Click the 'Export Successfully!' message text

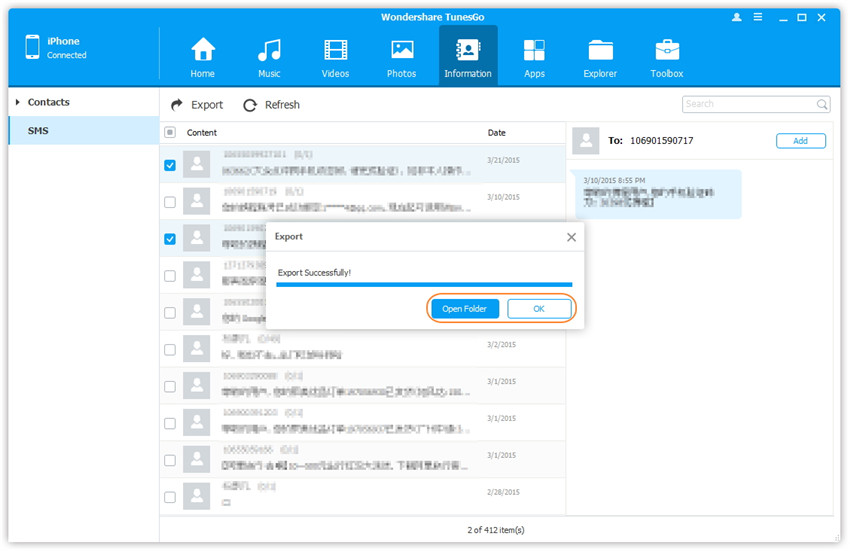[314, 272]
